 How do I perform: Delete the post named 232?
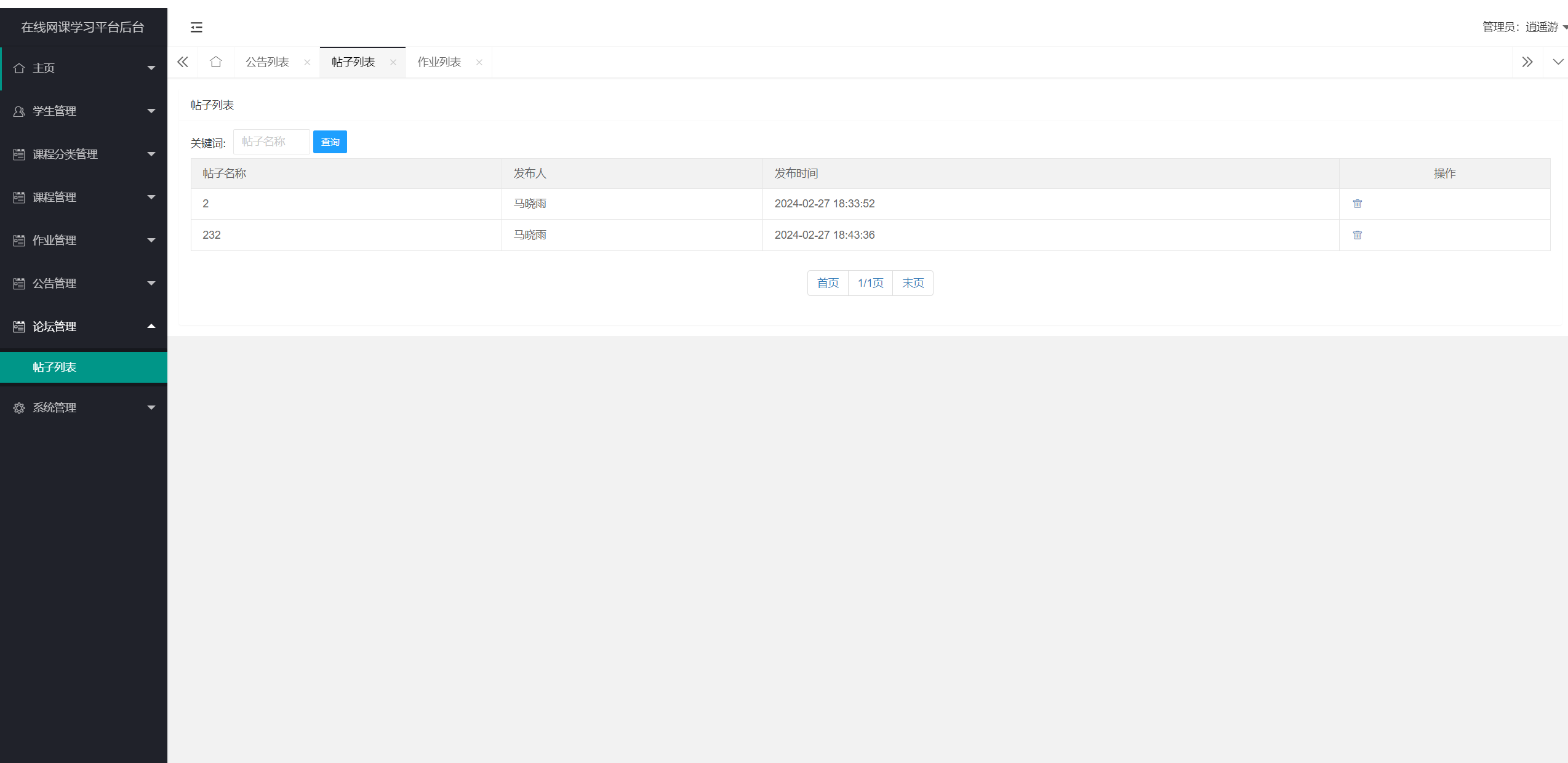tap(1357, 235)
